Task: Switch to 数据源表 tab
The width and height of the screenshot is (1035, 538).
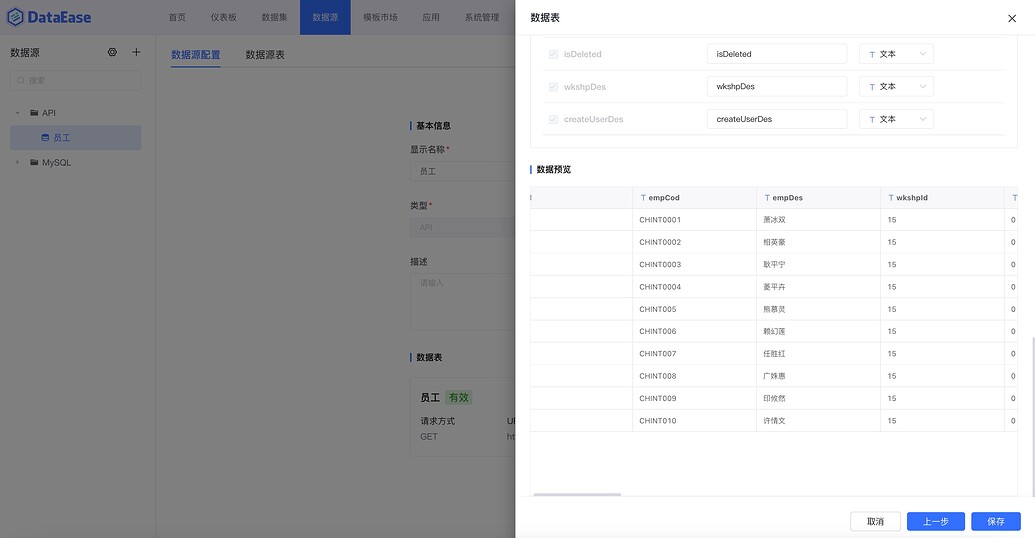Action: pos(265,55)
